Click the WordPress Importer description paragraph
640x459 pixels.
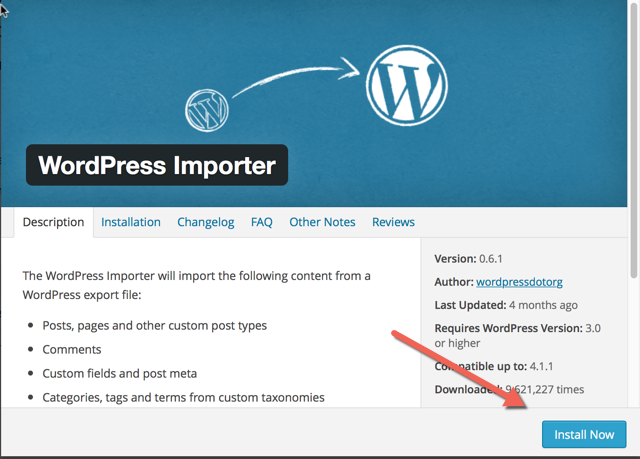click(x=196, y=285)
